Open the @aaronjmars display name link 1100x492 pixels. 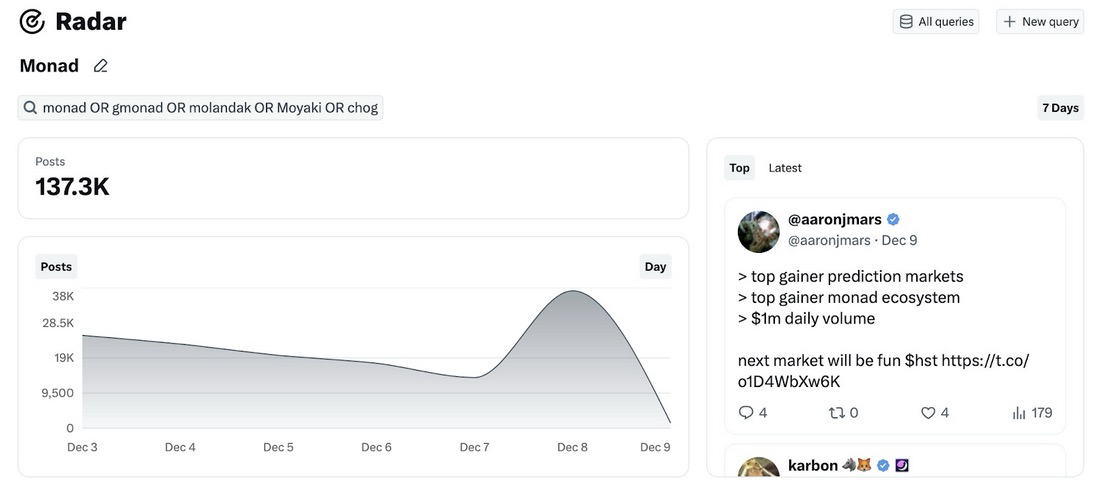(834, 219)
